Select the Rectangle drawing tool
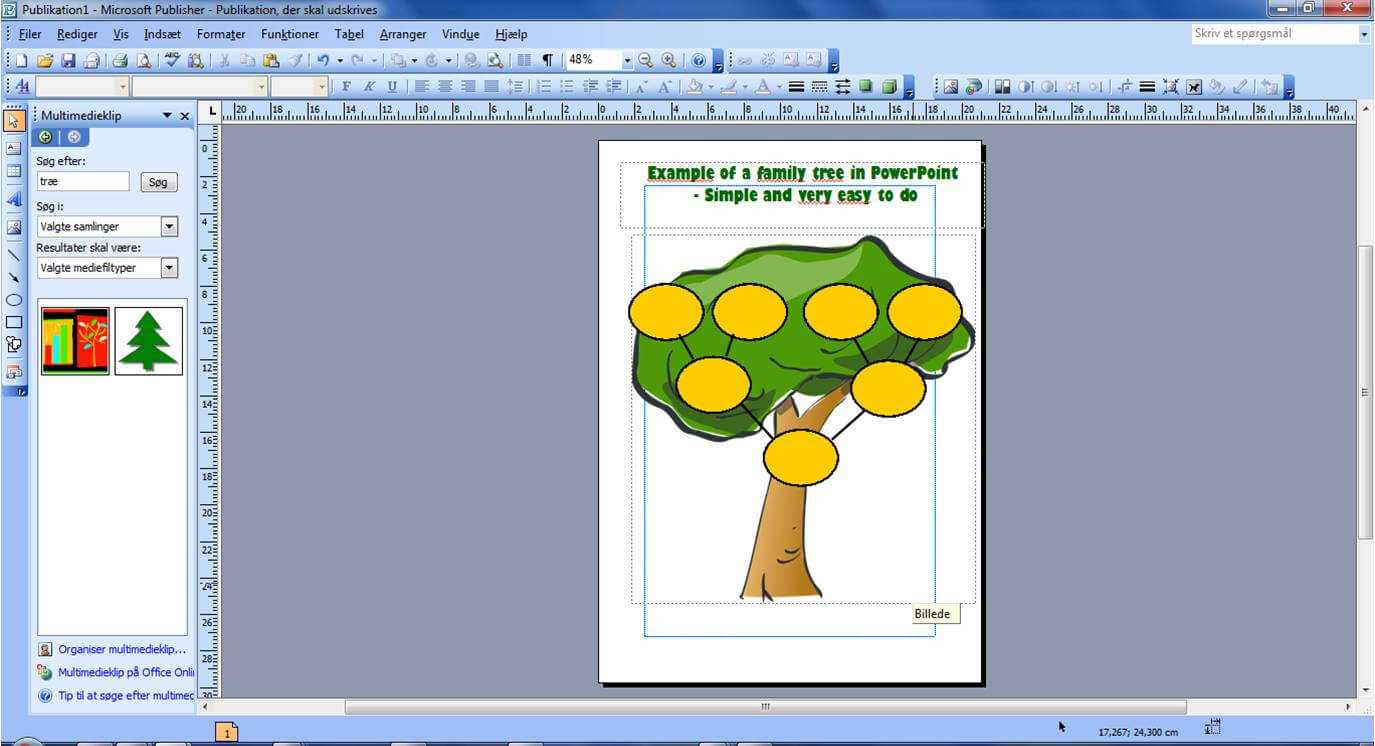Image resolution: width=1375 pixels, height=746 pixels. (x=14, y=322)
